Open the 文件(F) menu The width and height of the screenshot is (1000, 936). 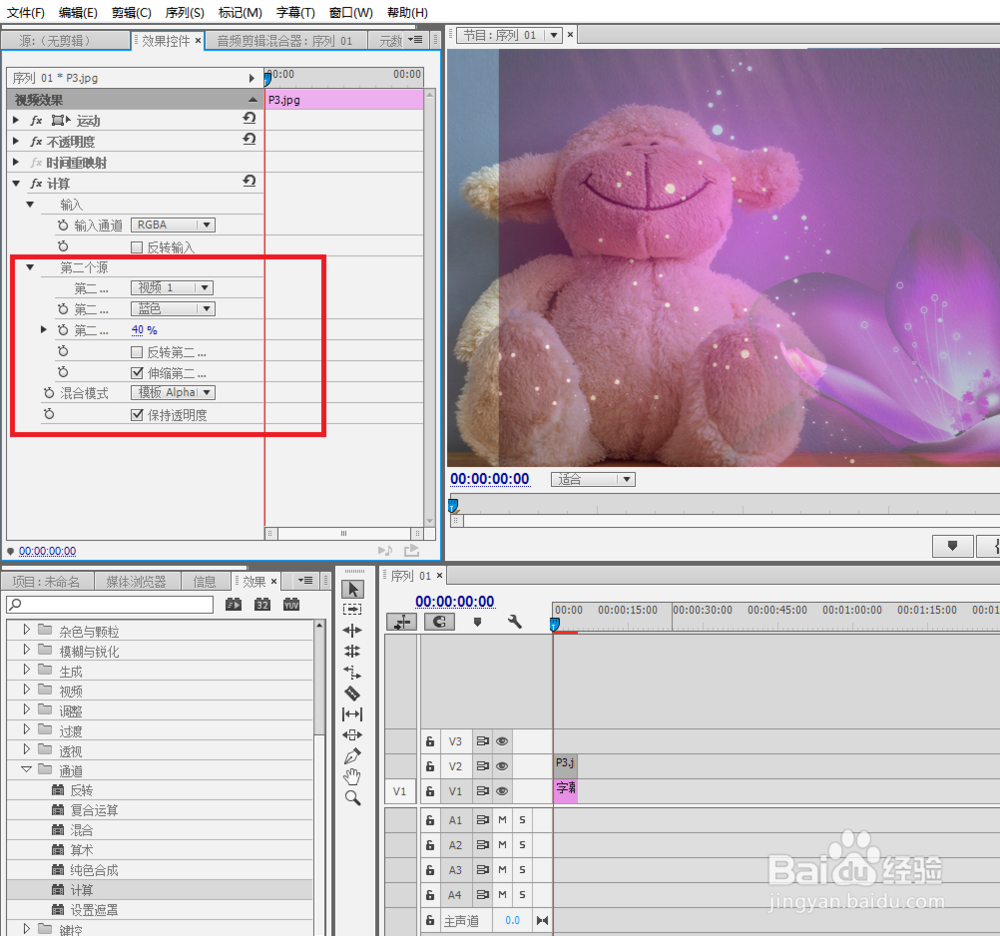pos(26,13)
